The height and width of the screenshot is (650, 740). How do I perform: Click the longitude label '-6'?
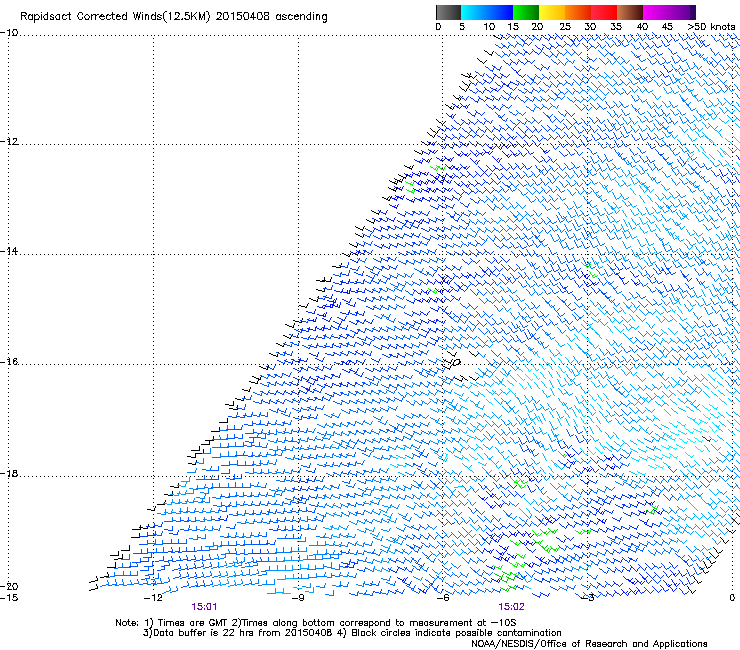(x=442, y=598)
